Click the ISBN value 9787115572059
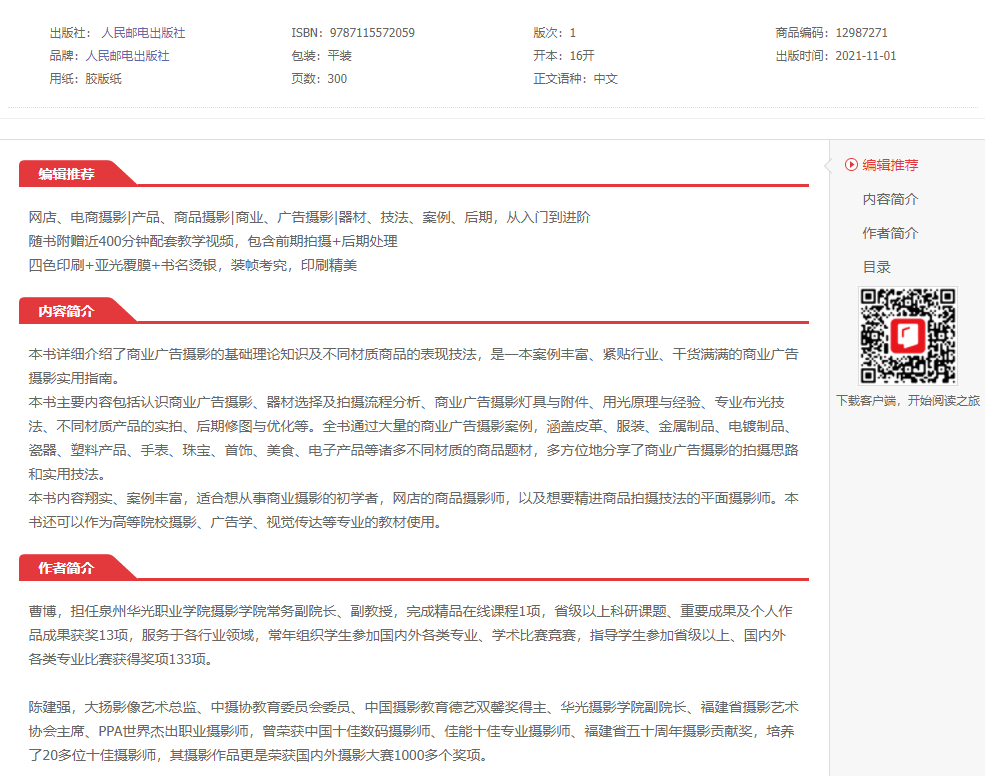Screen dimensions: 985x776 coord(372,33)
